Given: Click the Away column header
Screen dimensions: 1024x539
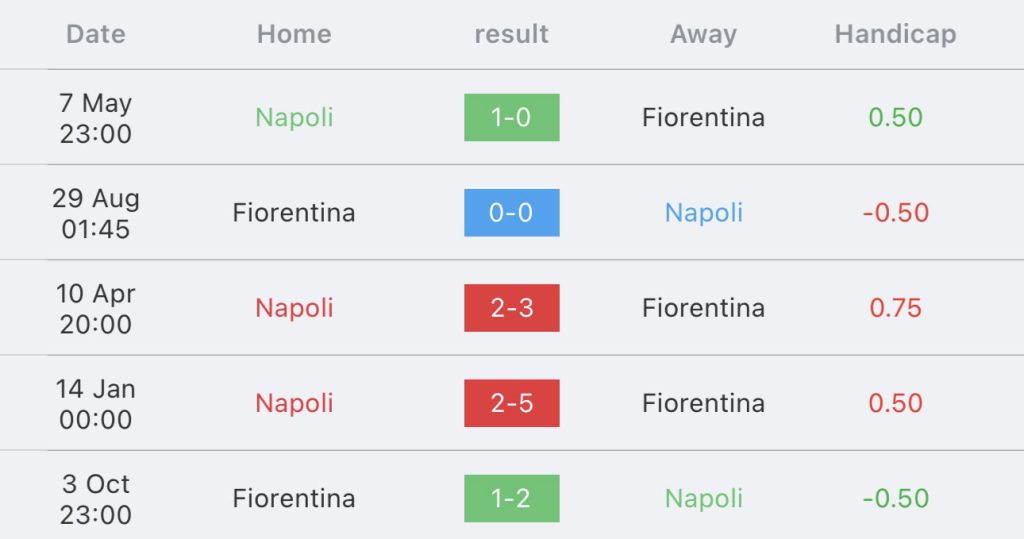Looking at the screenshot, I should tap(703, 34).
